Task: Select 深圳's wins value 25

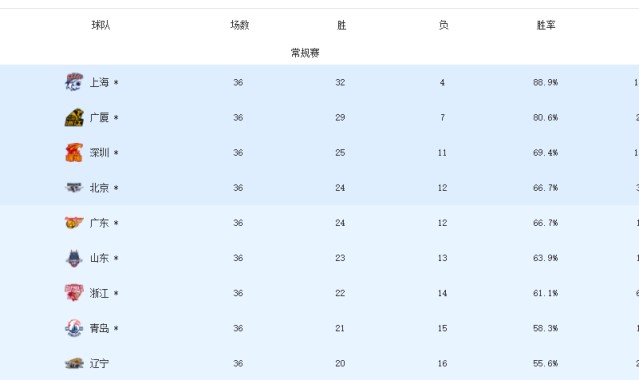Action: pos(340,152)
